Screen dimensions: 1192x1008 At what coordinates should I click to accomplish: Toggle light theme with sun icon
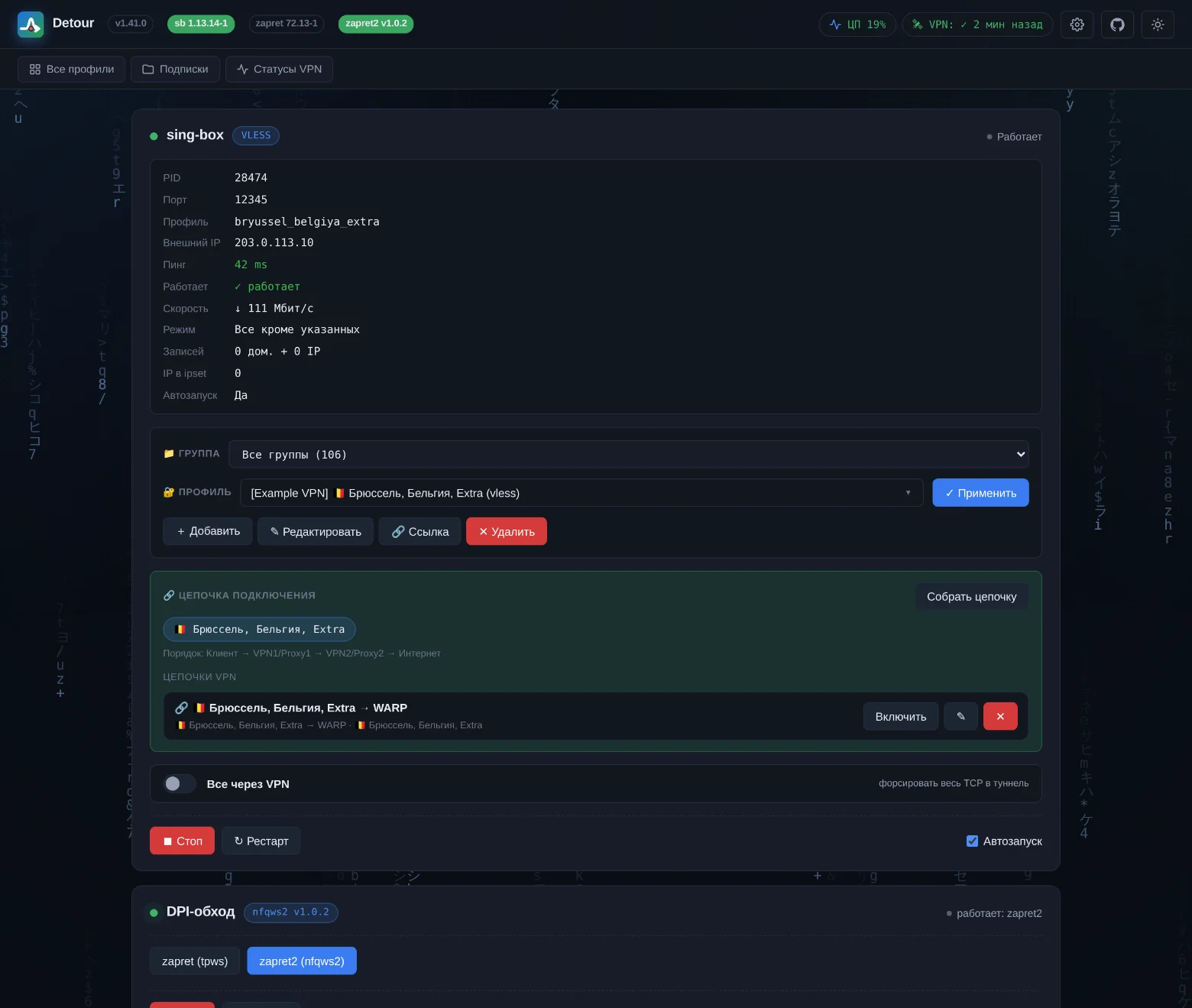coord(1158,24)
